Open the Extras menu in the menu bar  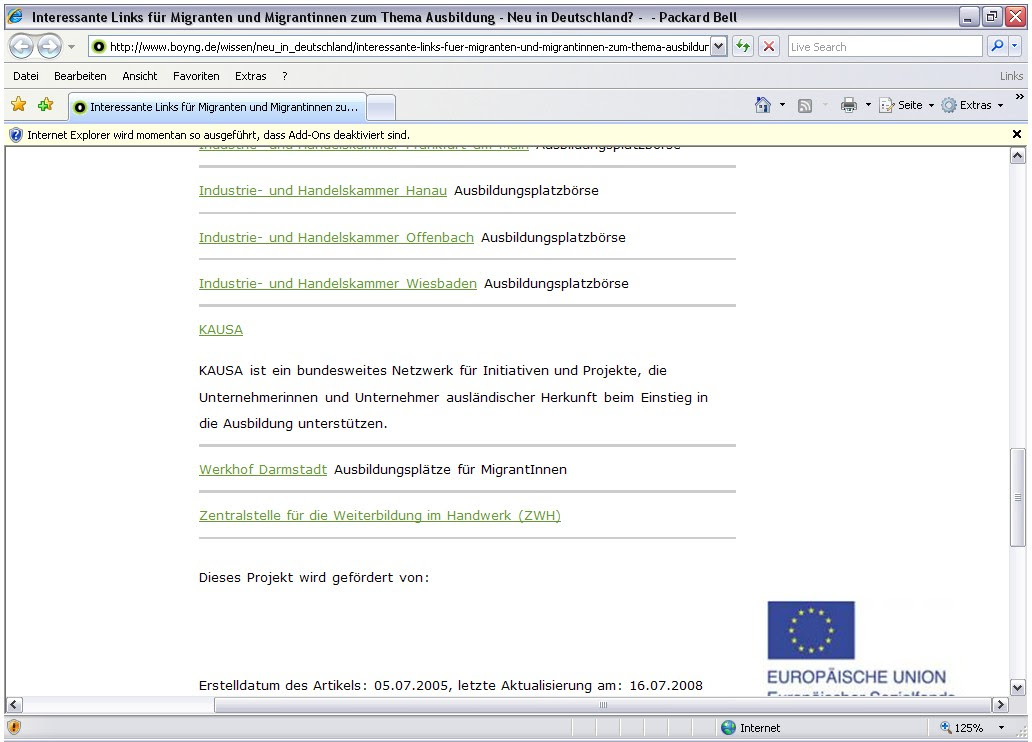tap(251, 76)
